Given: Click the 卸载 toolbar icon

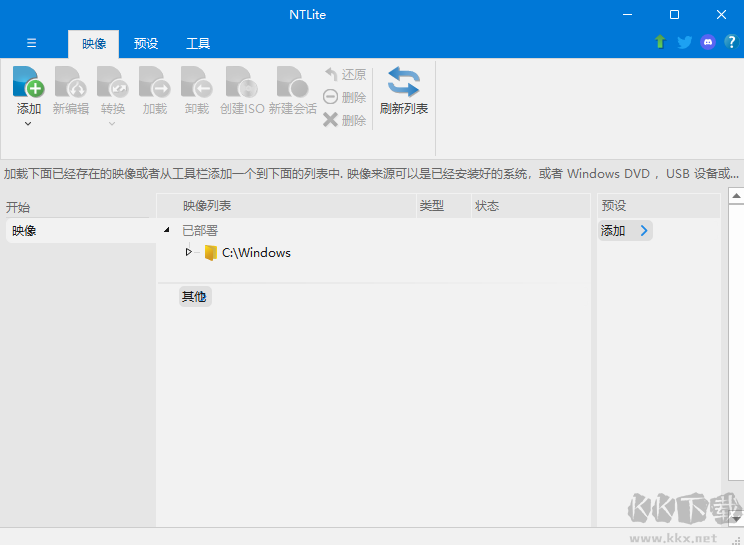Looking at the screenshot, I should 196,82.
